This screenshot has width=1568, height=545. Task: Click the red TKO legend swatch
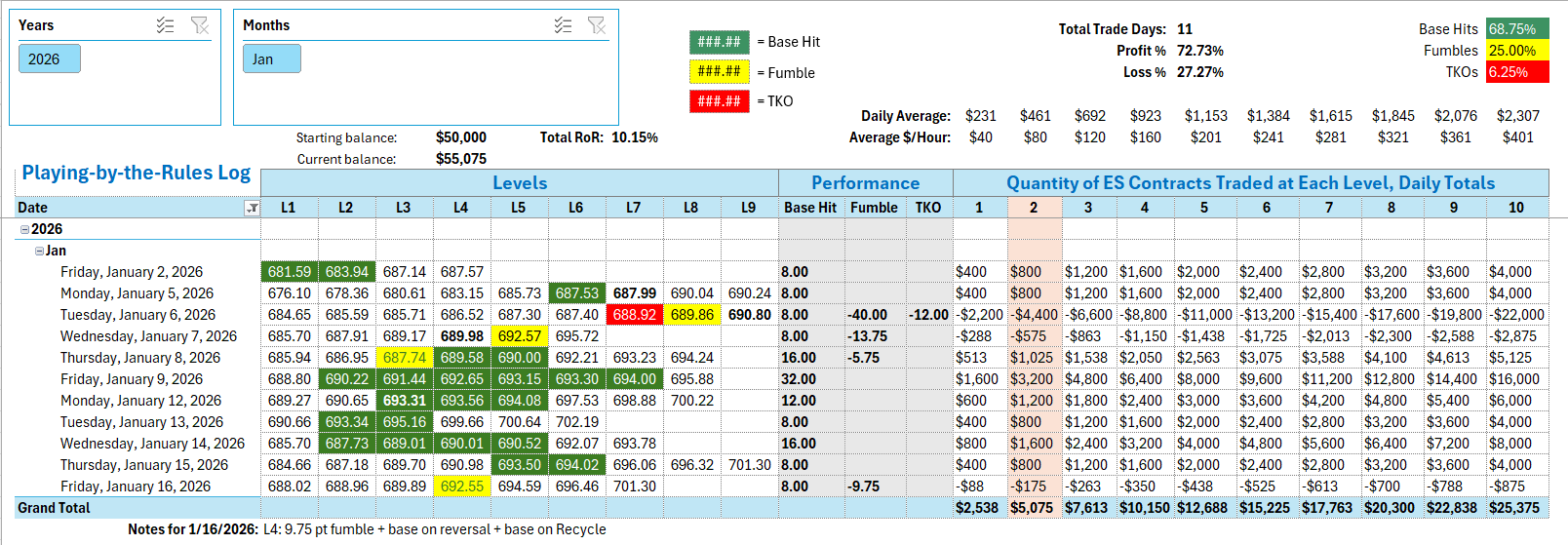tap(719, 100)
